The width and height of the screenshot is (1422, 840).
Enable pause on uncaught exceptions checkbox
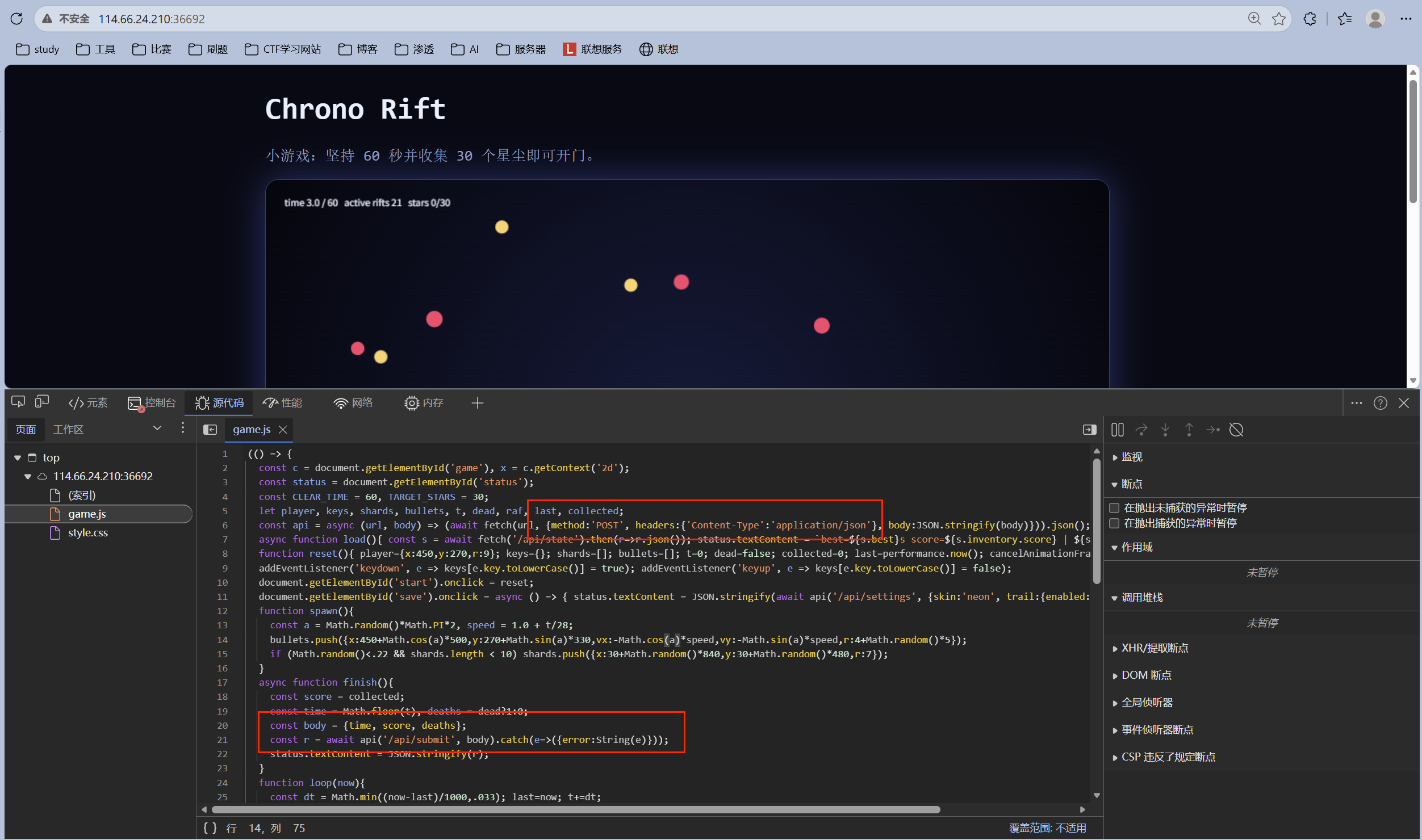pos(1114,507)
